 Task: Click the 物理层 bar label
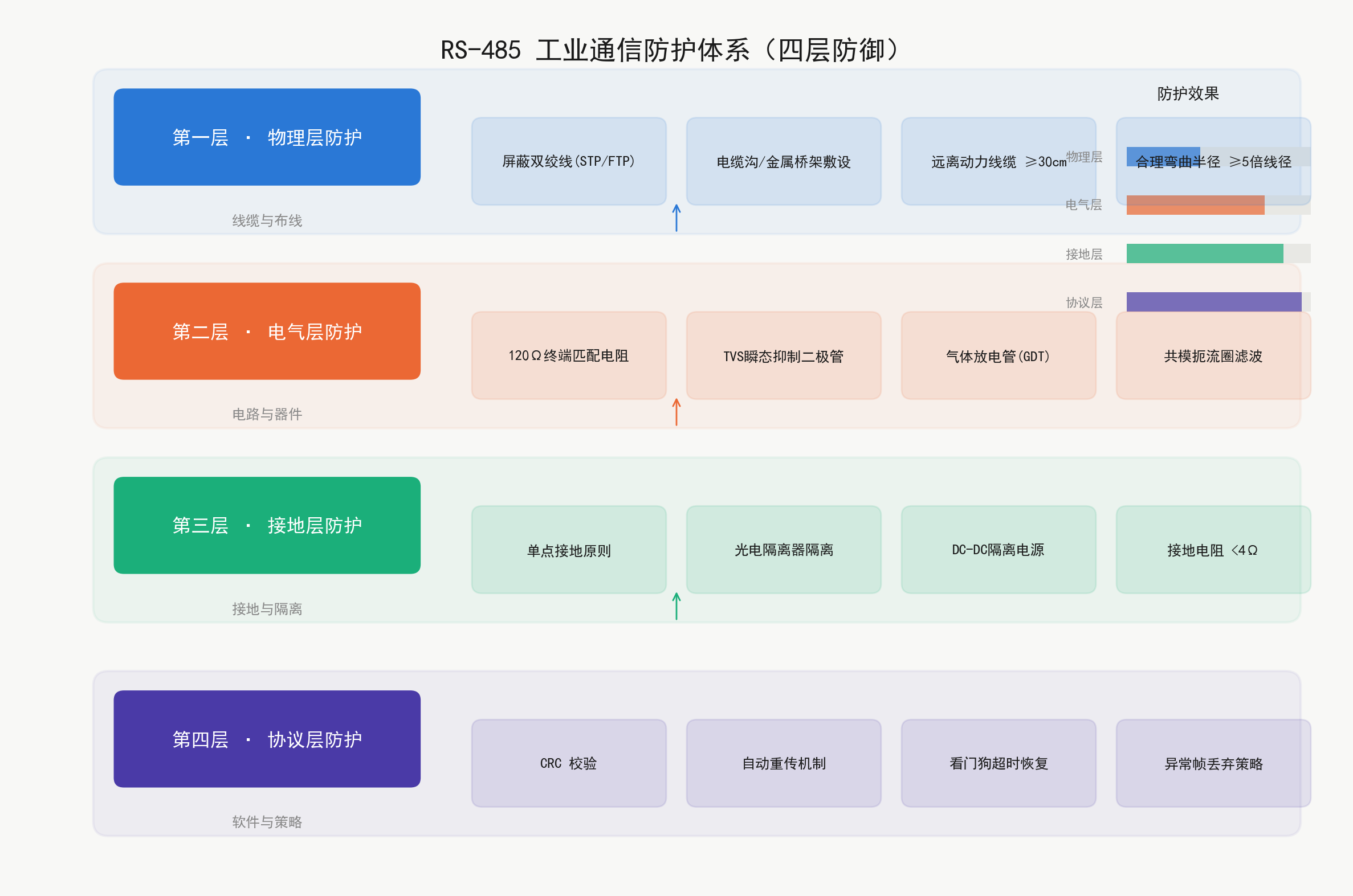click(1085, 157)
